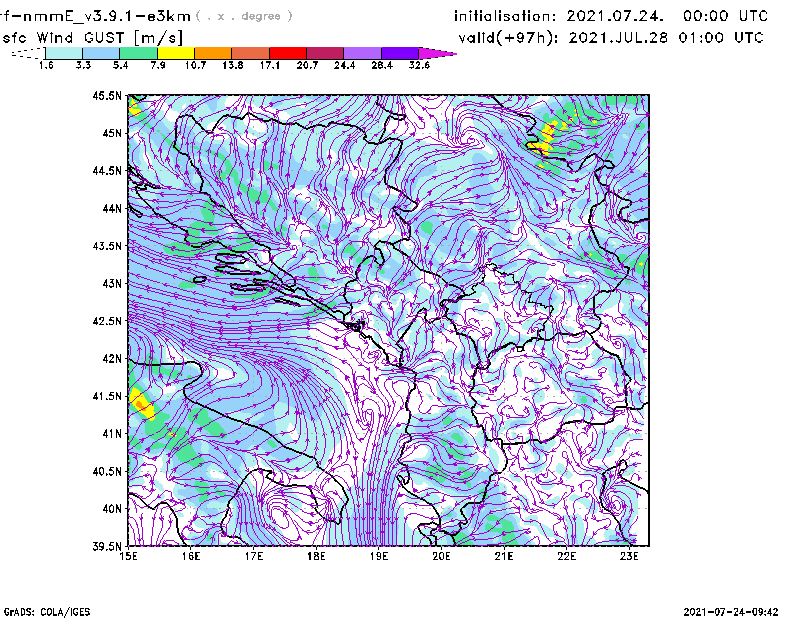
Task: Click the '44.5N' latitude label
Action: [x=107, y=170]
